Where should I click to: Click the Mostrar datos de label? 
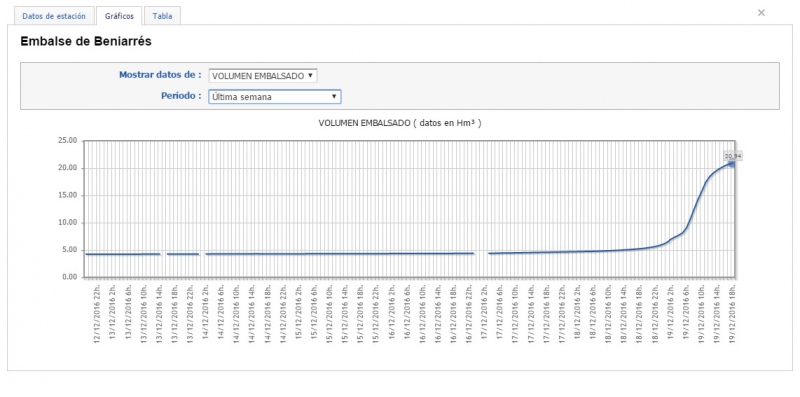click(160, 75)
